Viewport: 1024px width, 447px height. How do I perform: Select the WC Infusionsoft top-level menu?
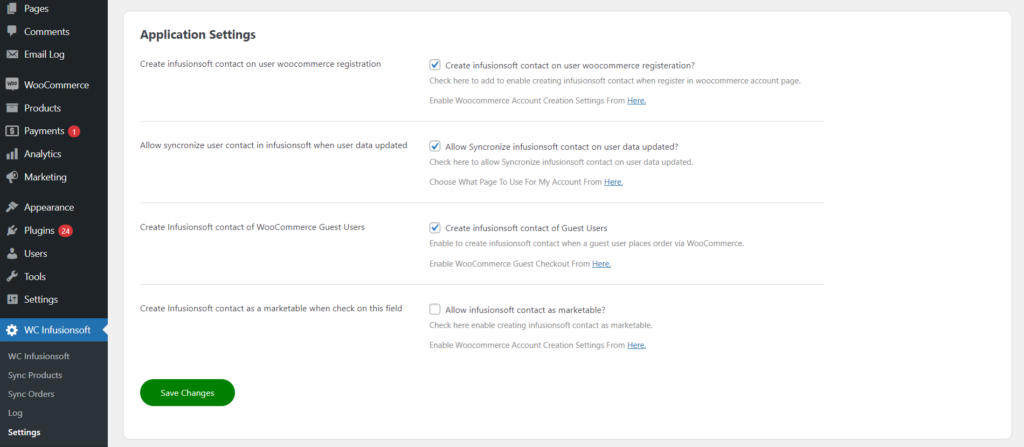(x=54, y=330)
